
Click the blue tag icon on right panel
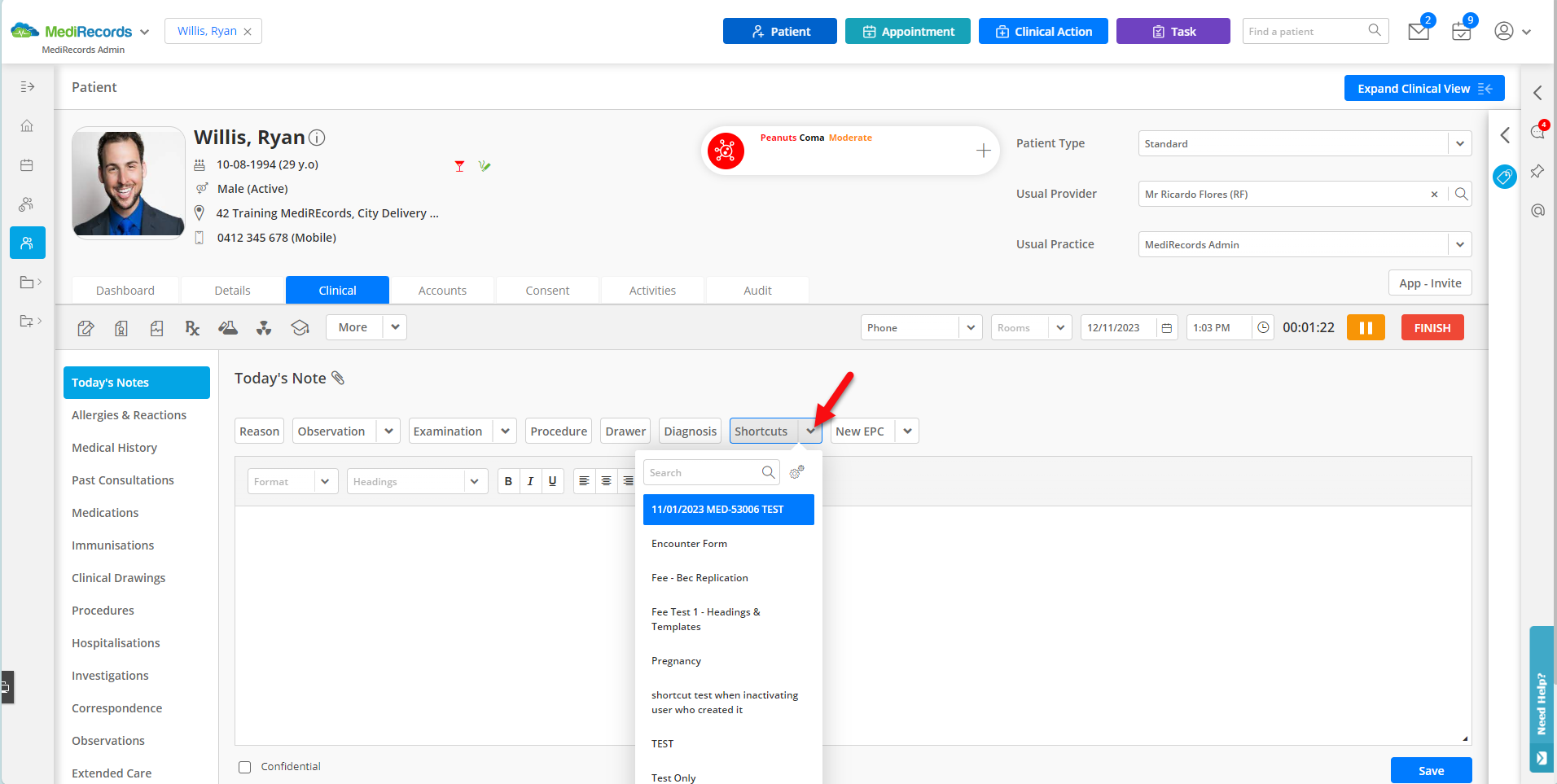[x=1505, y=176]
